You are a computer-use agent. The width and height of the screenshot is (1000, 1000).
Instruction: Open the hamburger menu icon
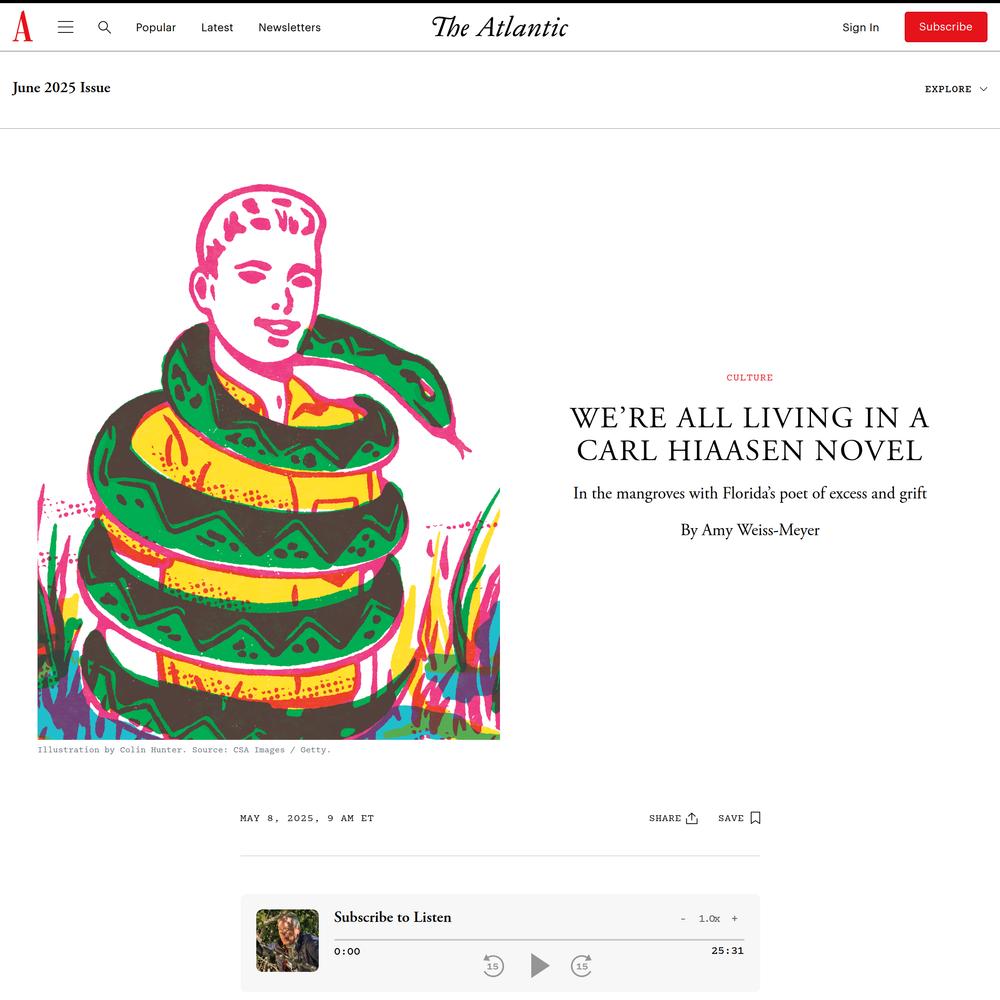(66, 27)
